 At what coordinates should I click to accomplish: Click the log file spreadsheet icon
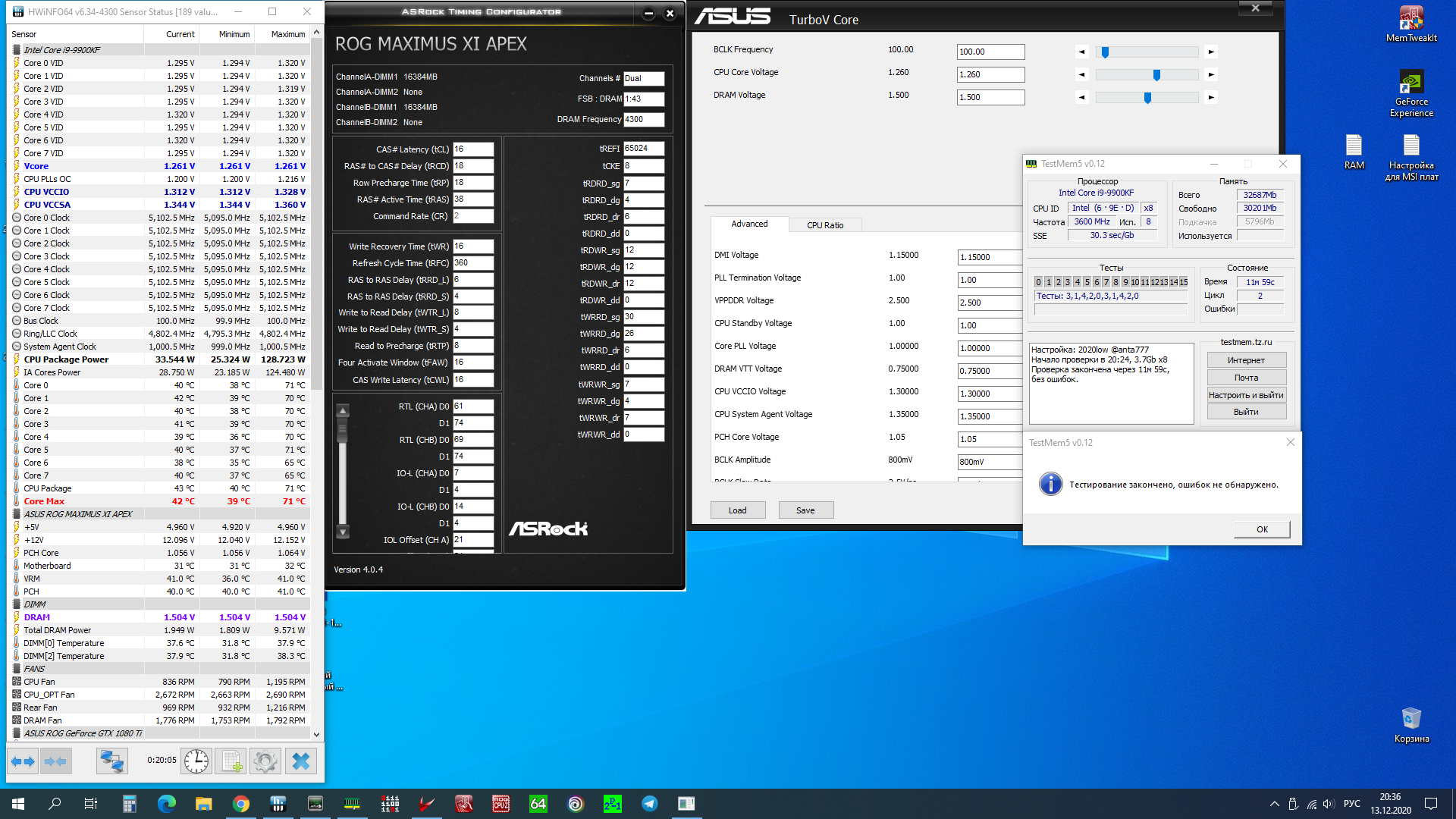231,761
